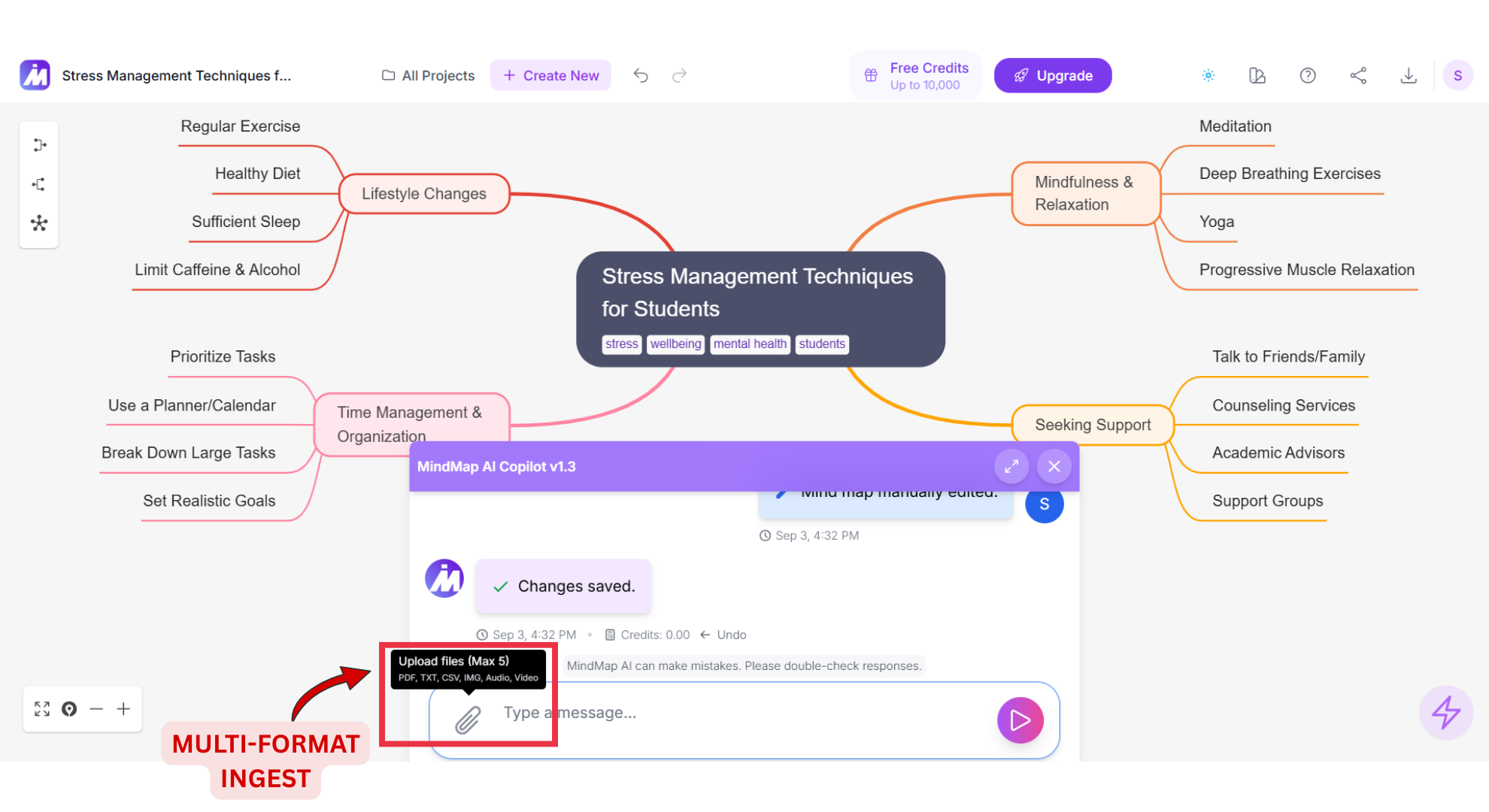Viewport: 1489px width, 812px height.
Task: Expand the MindMap AI Copilot window
Action: [1011, 466]
